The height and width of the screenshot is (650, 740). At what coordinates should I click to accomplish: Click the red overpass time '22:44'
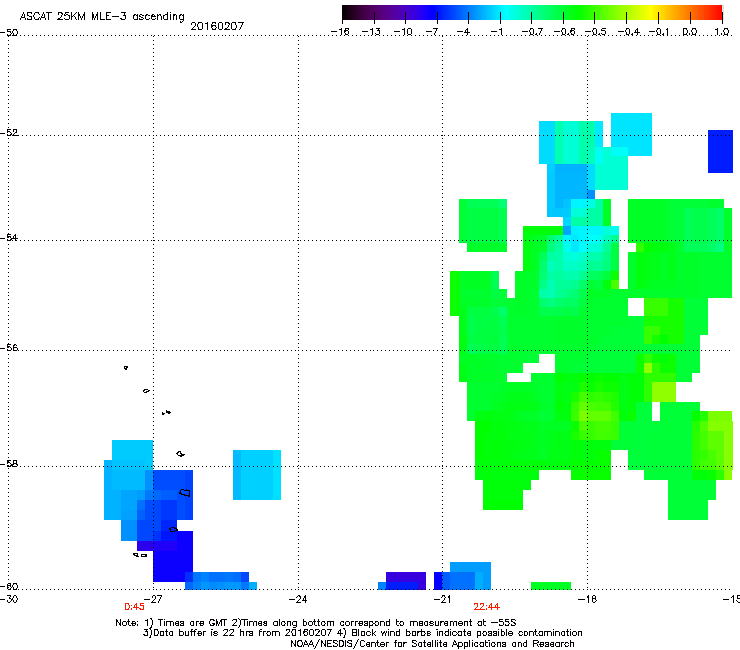487,607
